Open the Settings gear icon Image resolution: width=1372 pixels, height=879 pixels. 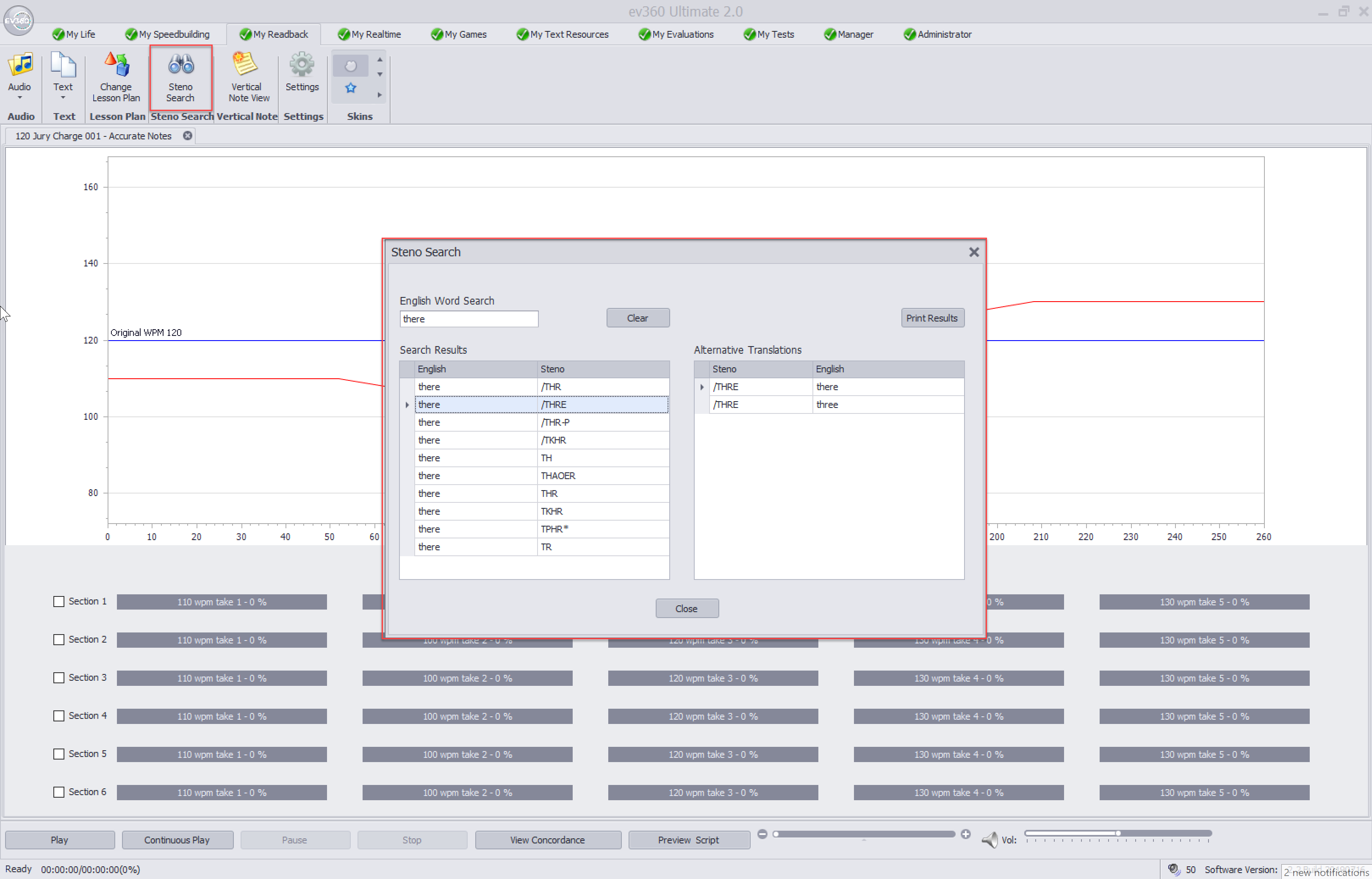[x=301, y=64]
